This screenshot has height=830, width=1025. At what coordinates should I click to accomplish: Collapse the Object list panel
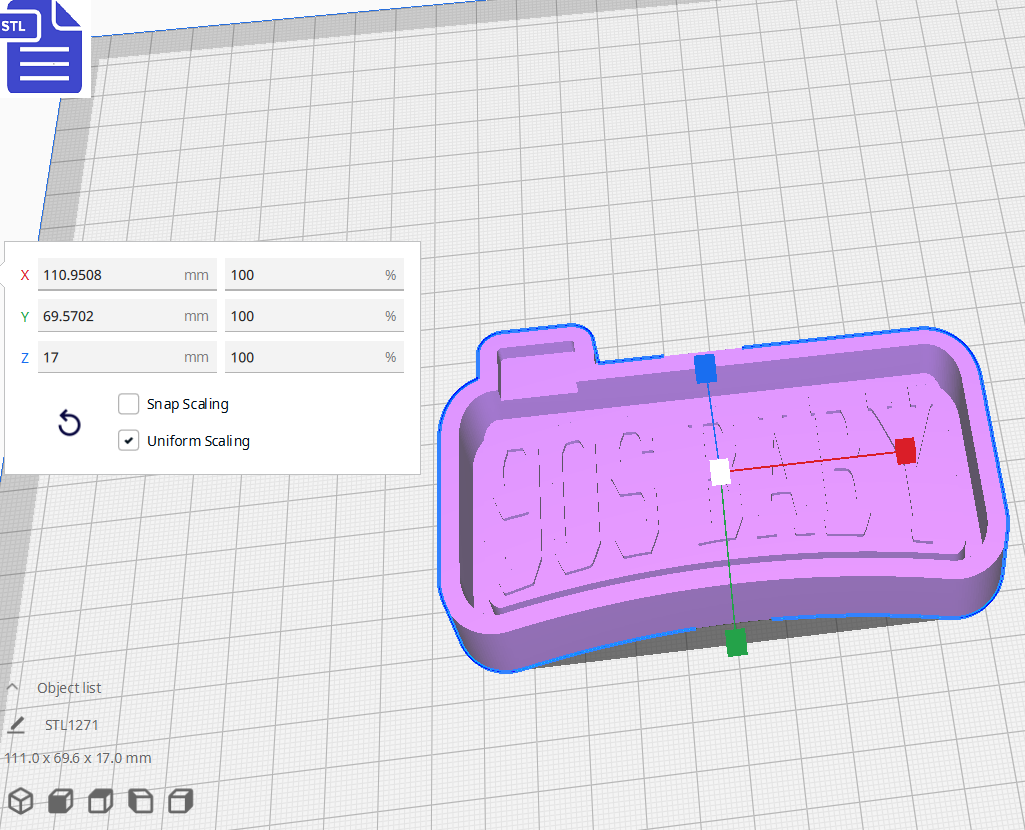click(x=12, y=687)
